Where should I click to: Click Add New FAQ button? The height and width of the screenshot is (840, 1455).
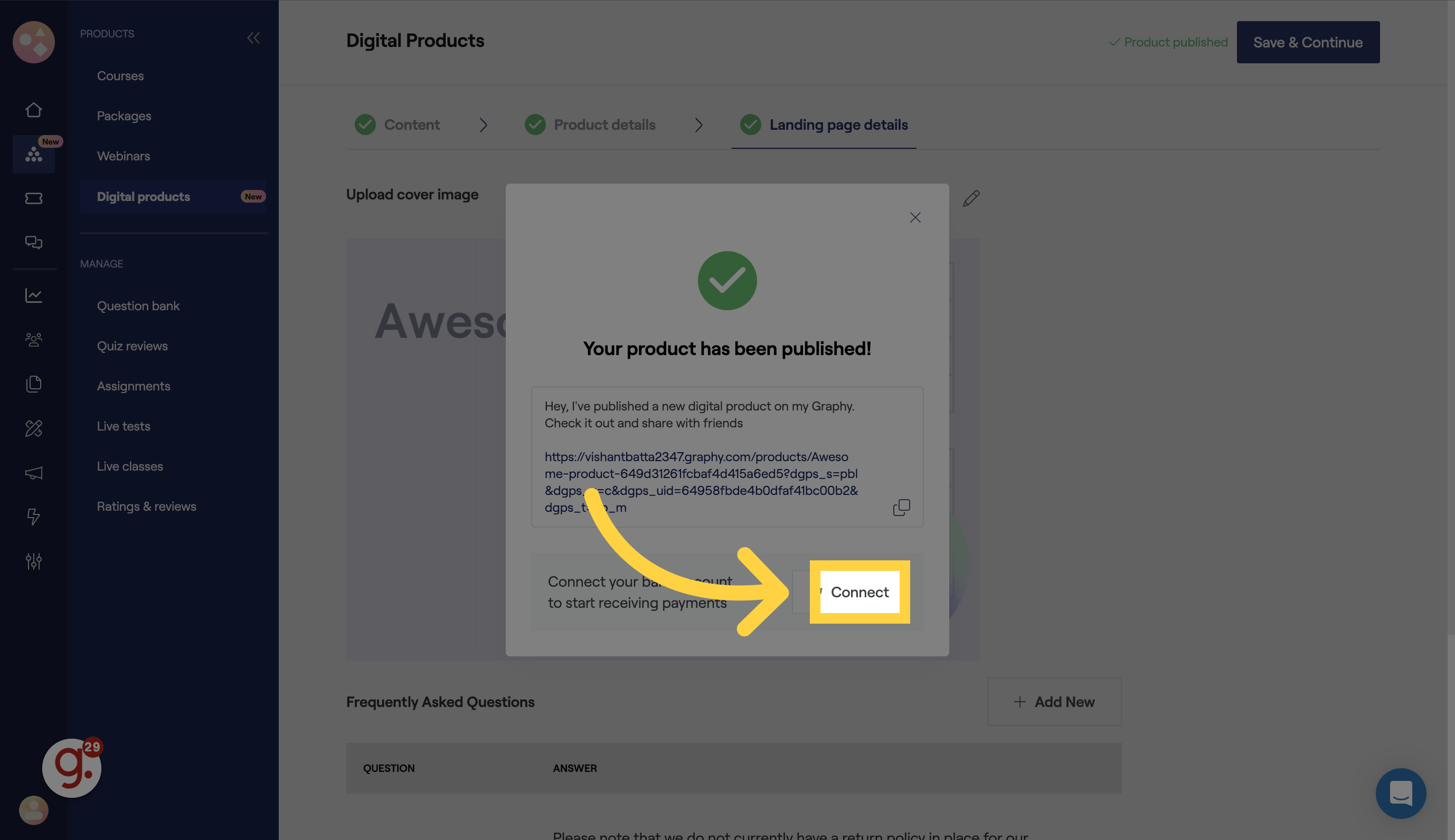coord(1054,702)
